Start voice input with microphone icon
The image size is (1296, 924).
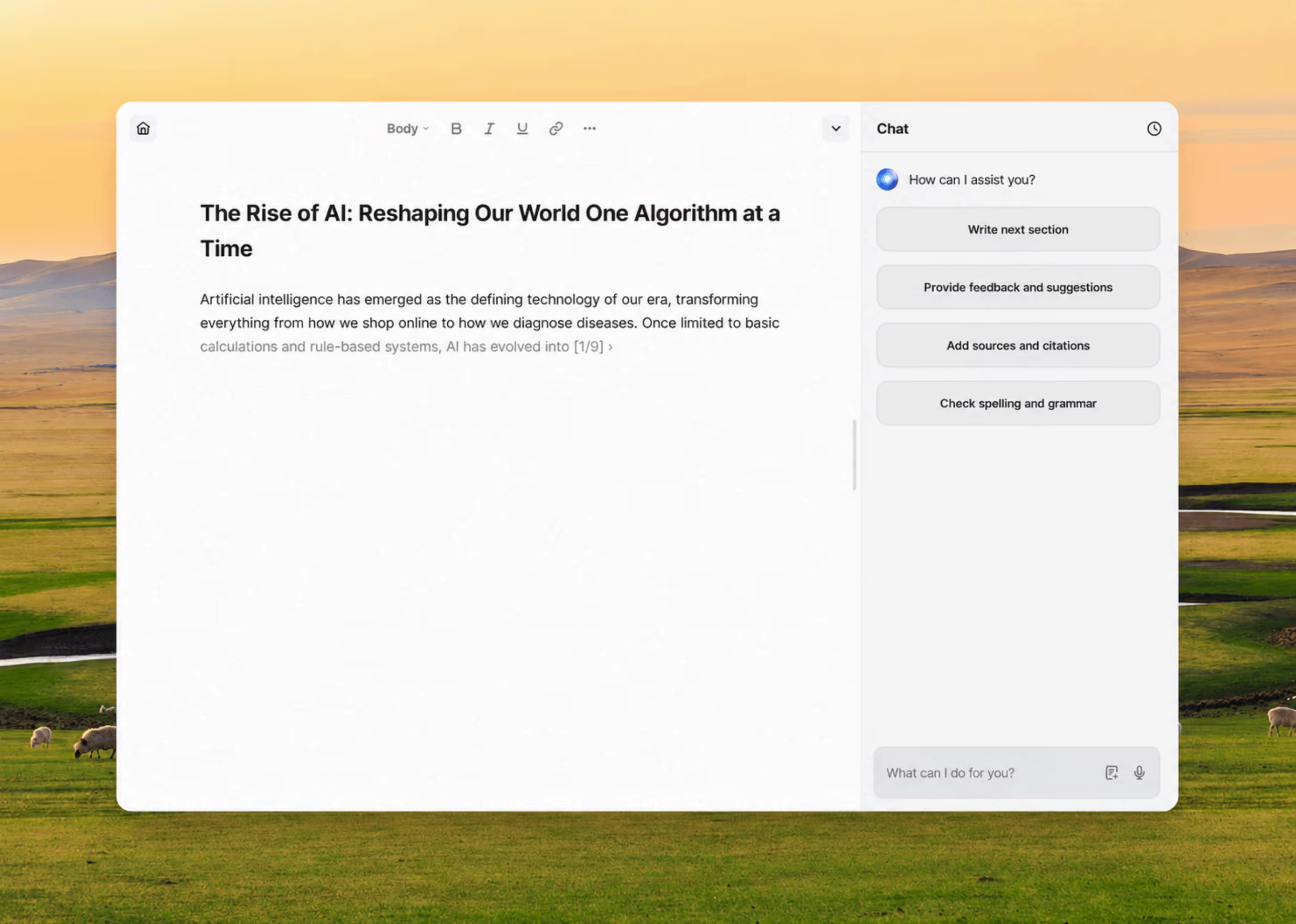pos(1139,773)
